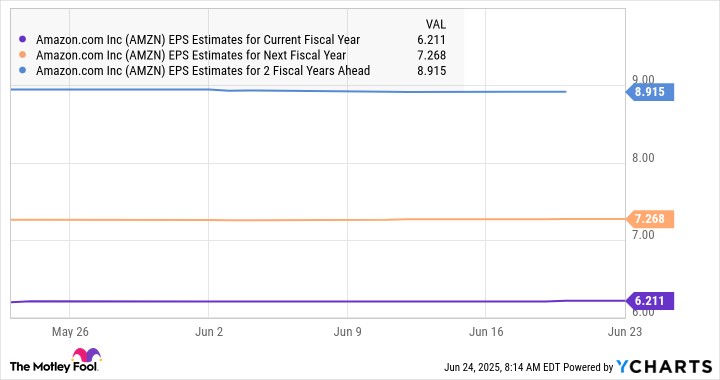This screenshot has height=380, width=720.
Task: Click the 7.268 value in the legend
Action: click(x=432, y=56)
